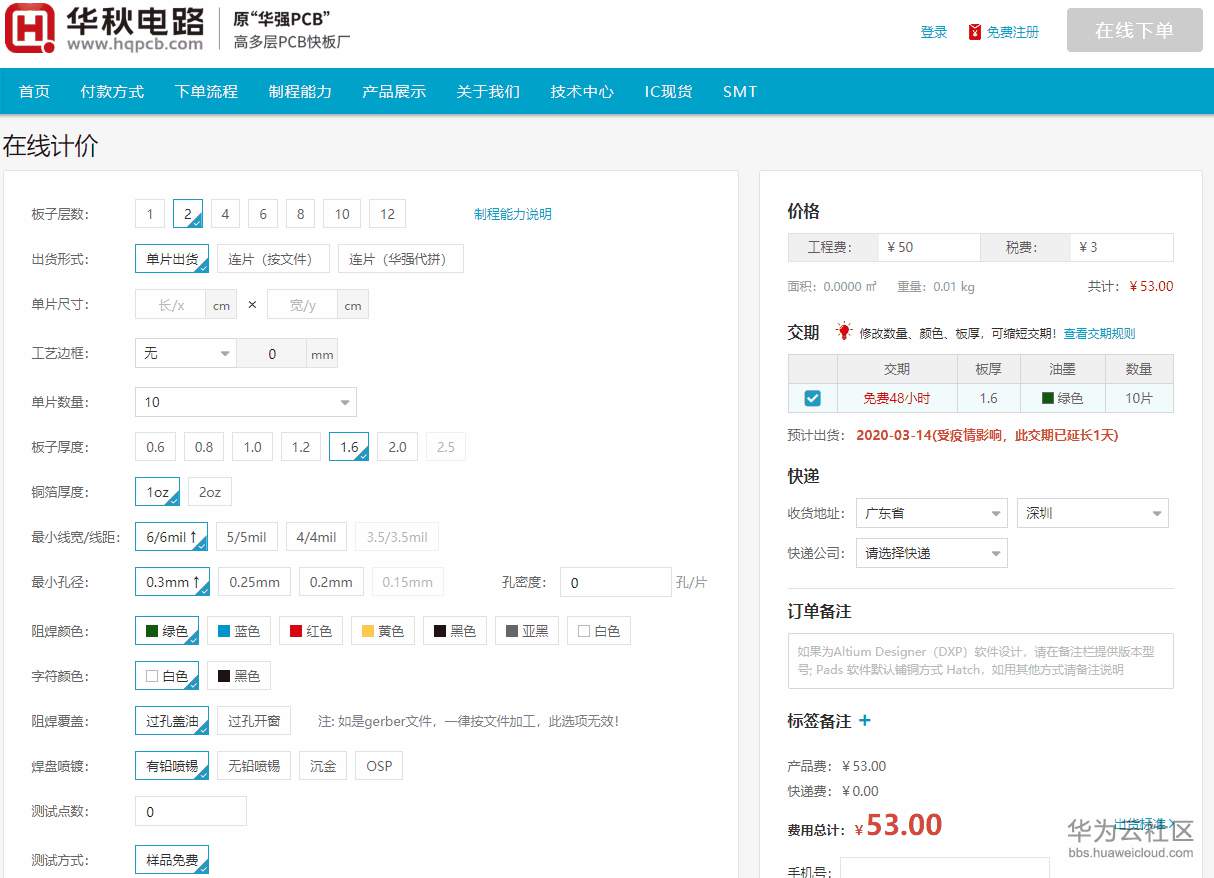The image size is (1214, 878).
Task: Open 产品展示 navigation item
Action: click(x=394, y=91)
